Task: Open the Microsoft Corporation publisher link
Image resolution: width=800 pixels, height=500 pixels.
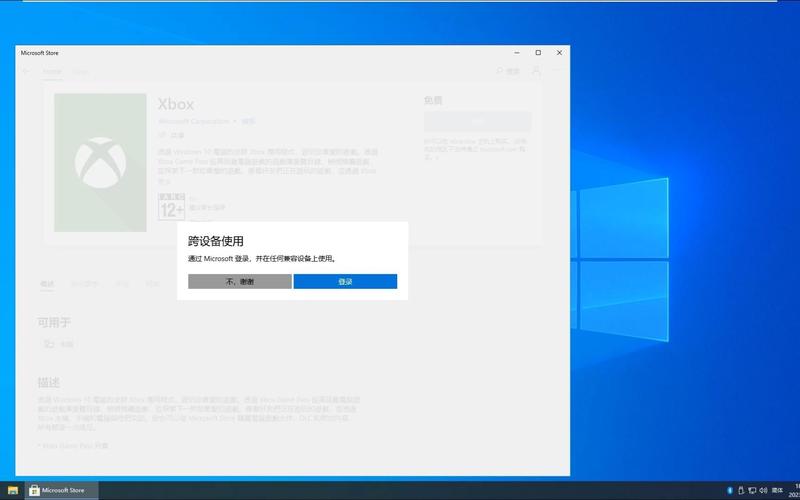Action: pyautogui.click(x=193, y=121)
